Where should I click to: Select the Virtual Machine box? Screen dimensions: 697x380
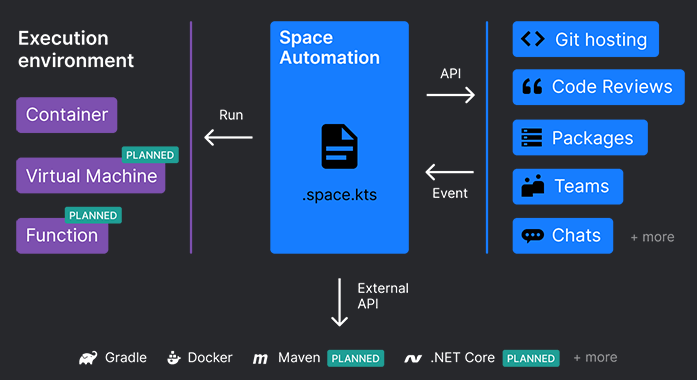pyautogui.click(x=91, y=176)
